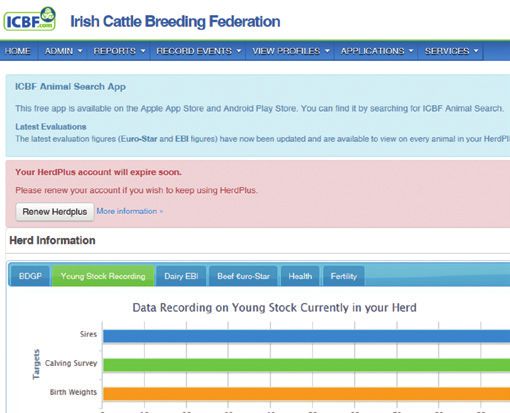Open the HOME menu item
Image resolution: width=510 pixels, height=413 pixels.
coord(18,51)
